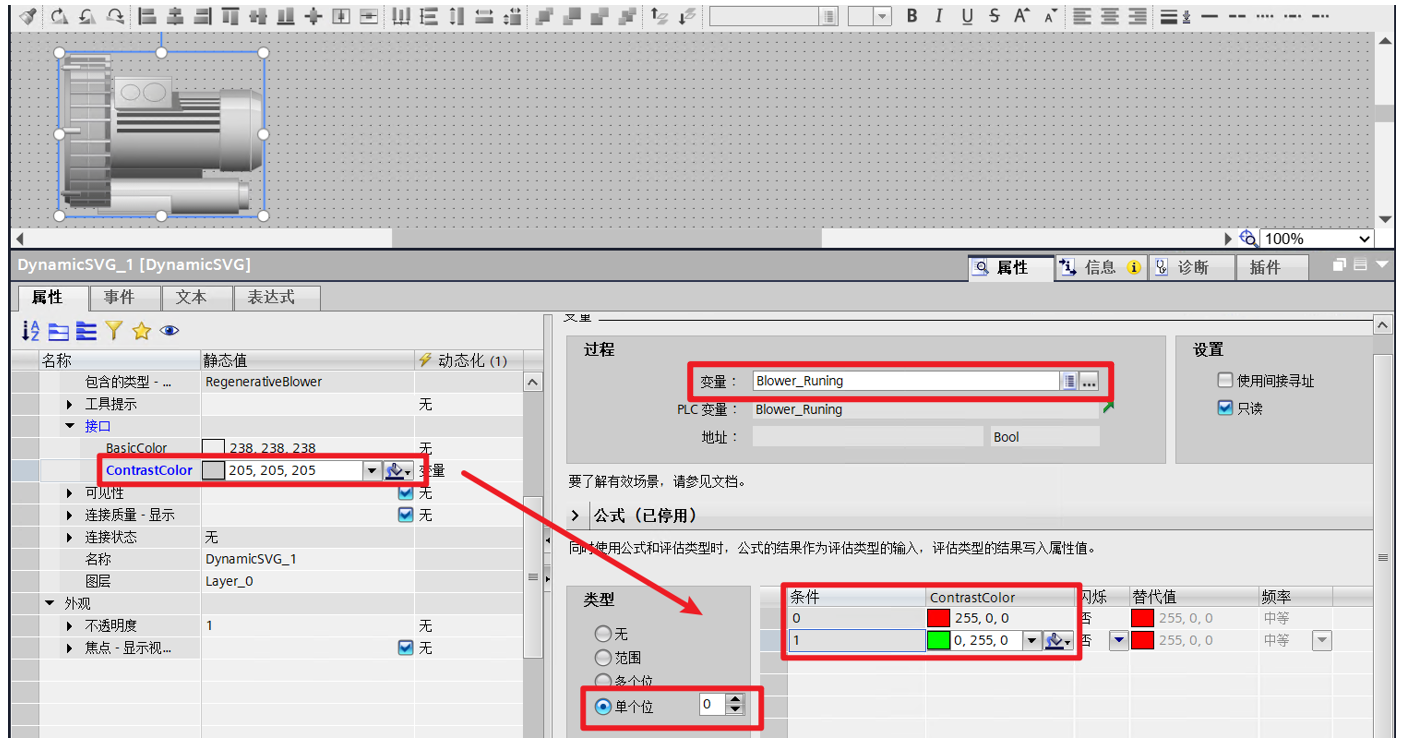Click the Bold formatting icon
The width and height of the screenshot is (1406, 743).
tap(911, 16)
